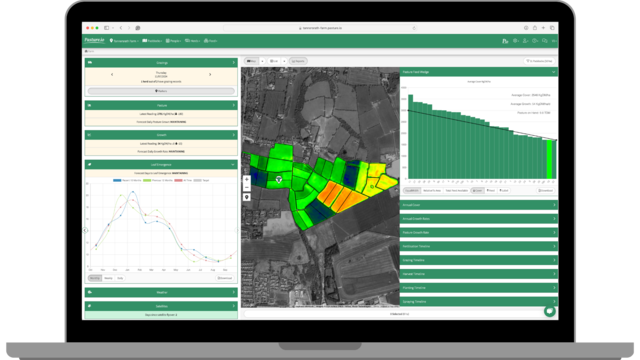The height and width of the screenshot is (360, 640).
Task: Expand the Grazing Timeline section
Action: [479, 260]
